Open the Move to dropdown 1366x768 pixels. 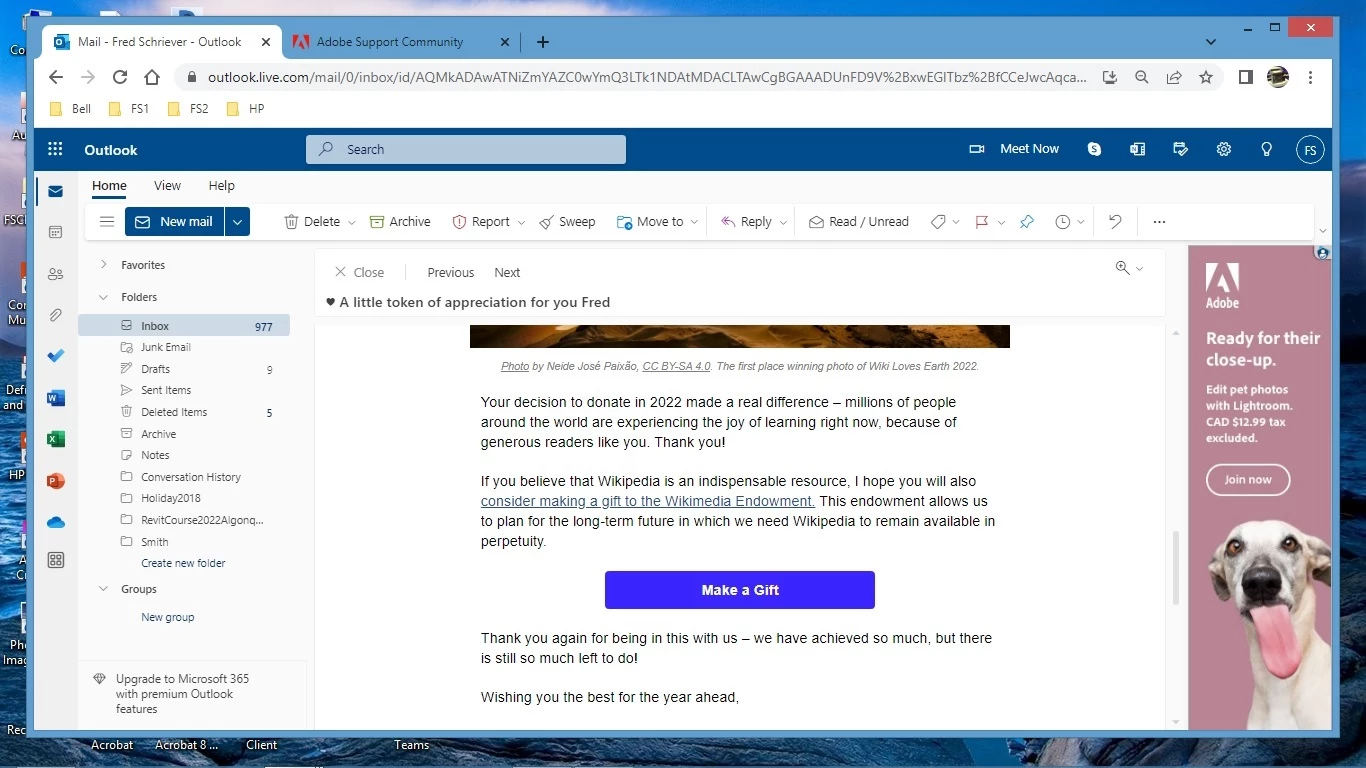(694, 222)
